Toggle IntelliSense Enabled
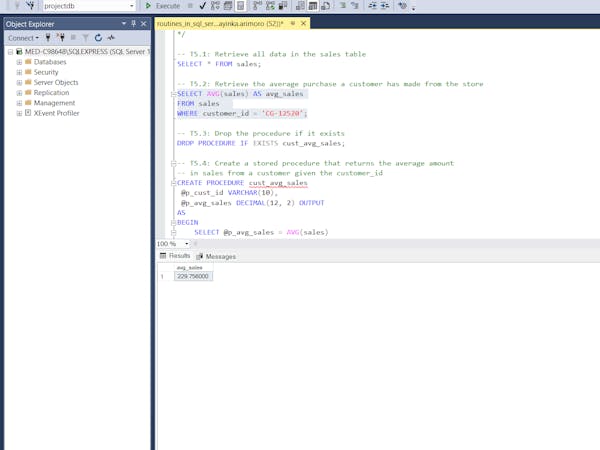This screenshot has width=600, height=450. (x=241, y=6)
